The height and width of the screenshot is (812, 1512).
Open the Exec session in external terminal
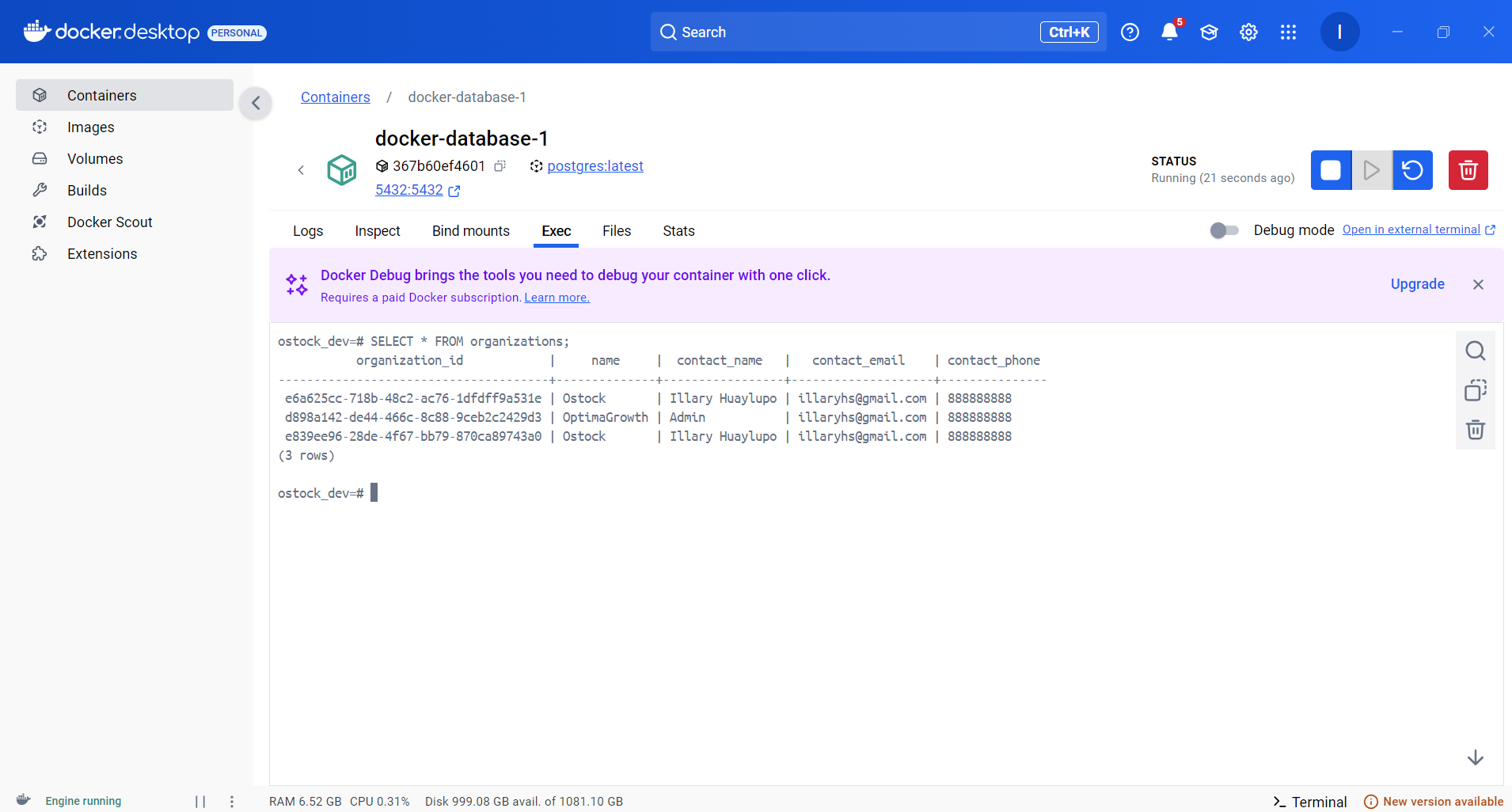tap(1419, 230)
